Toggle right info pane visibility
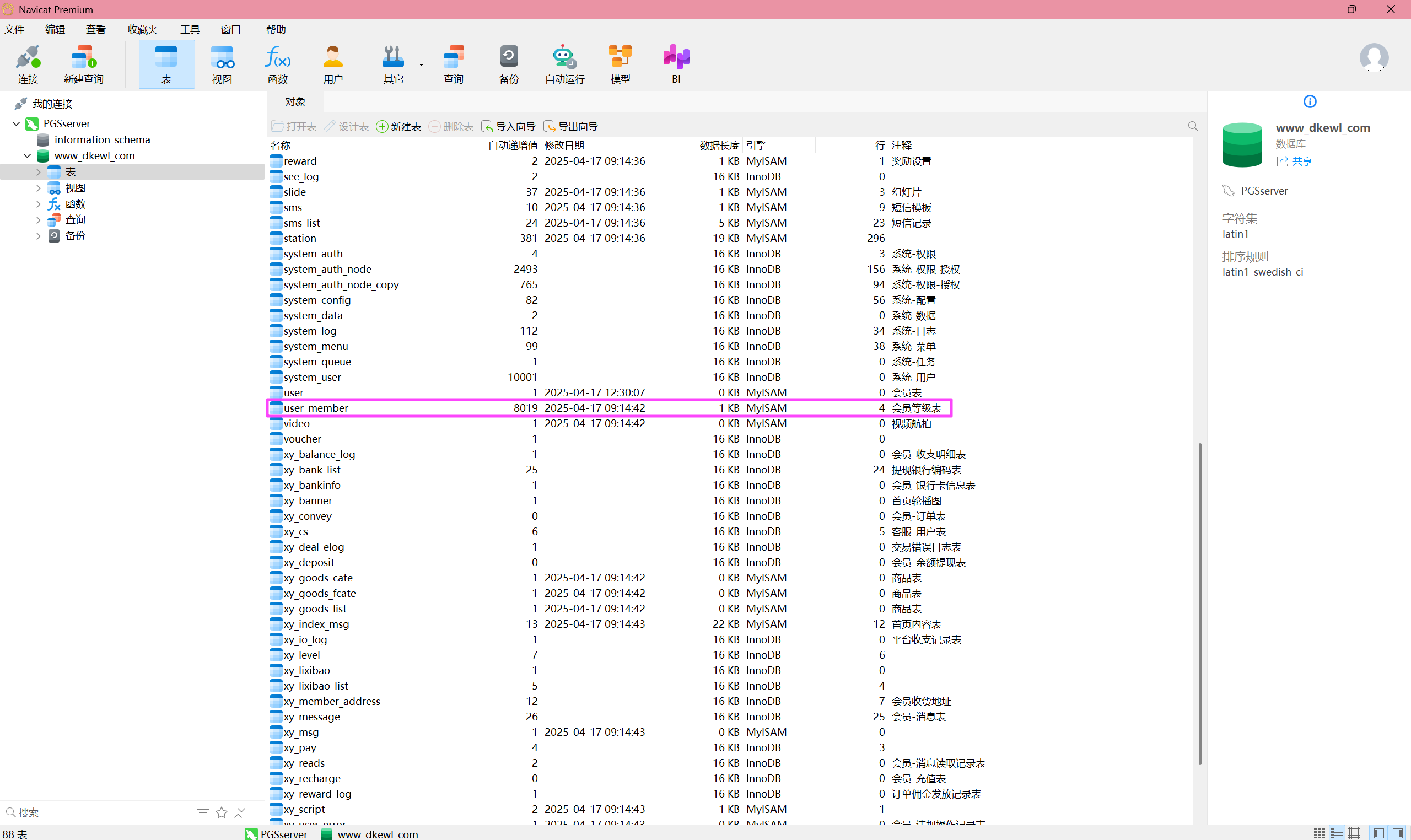The height and width of the screenshot is (840, 1411). pos(1397,833)
